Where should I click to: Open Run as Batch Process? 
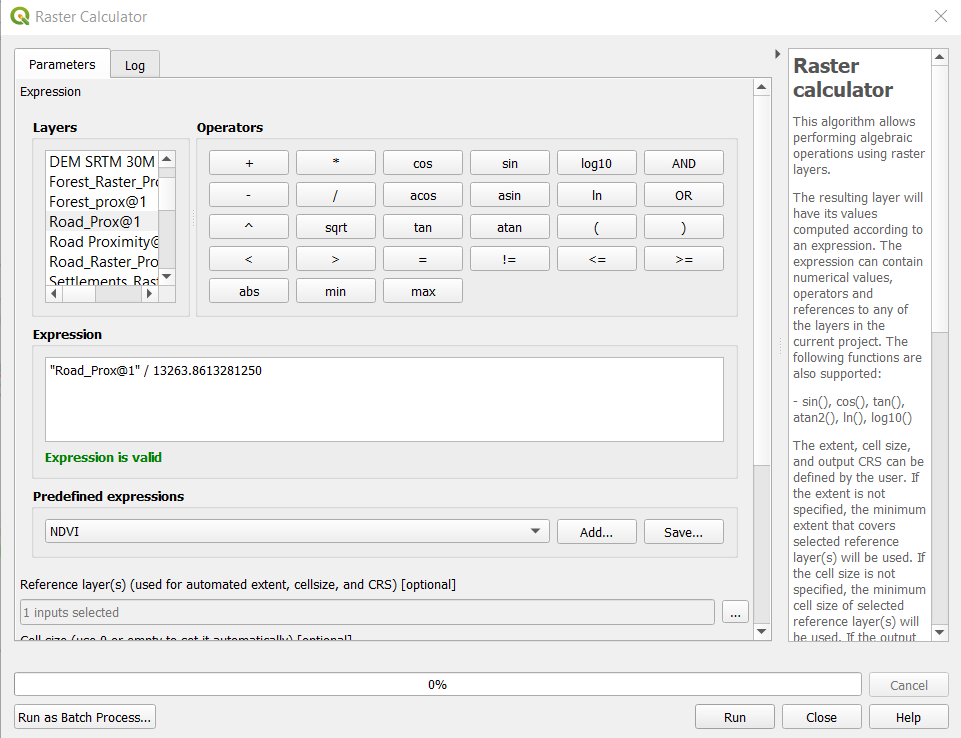click(x=85, y=717)
